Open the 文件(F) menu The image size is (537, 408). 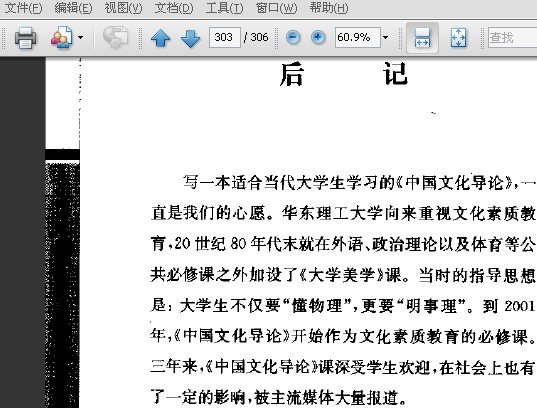coord(23,8)
